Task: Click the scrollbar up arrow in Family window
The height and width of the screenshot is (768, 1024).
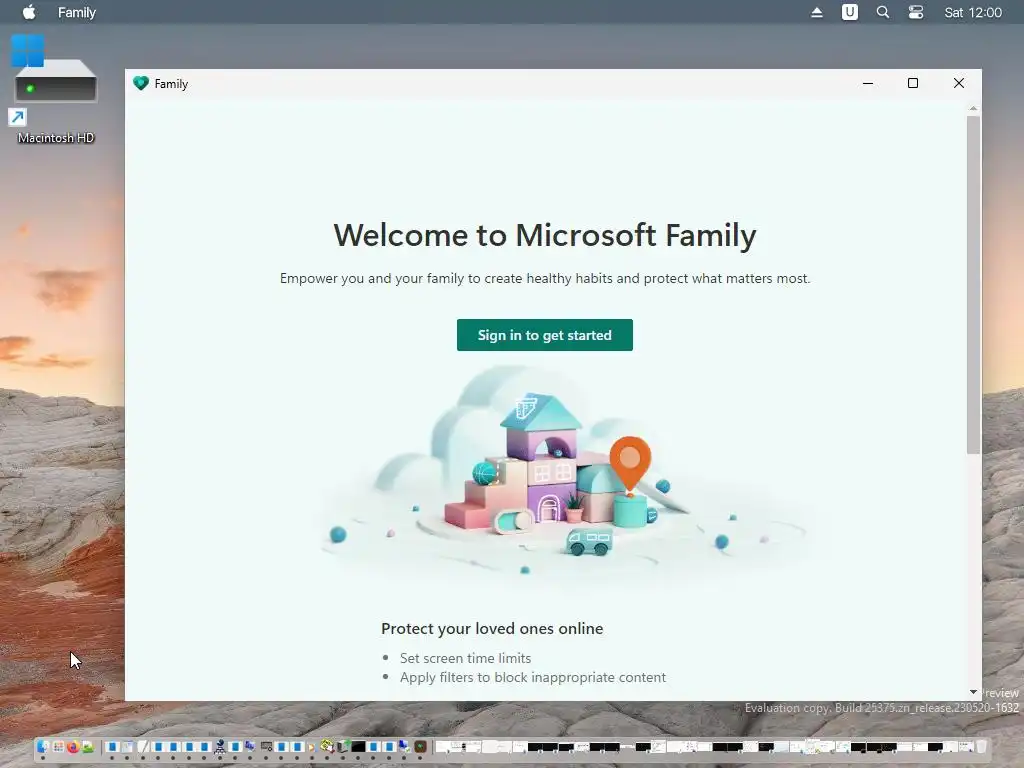Action: (x=973, y=108)
